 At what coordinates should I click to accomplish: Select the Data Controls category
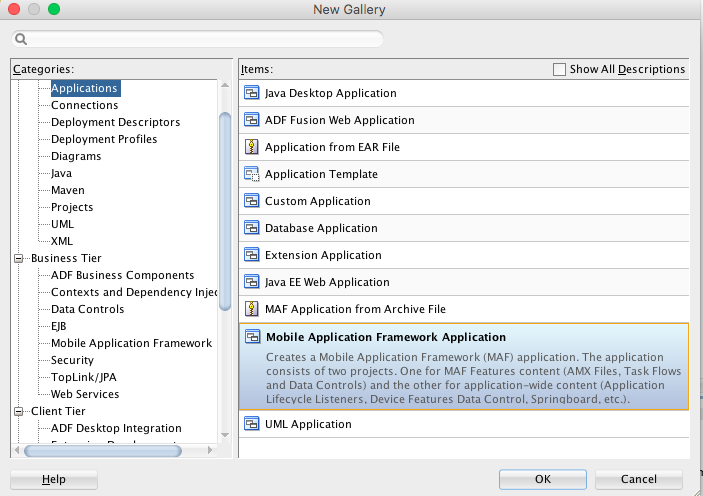coord(87,309)
